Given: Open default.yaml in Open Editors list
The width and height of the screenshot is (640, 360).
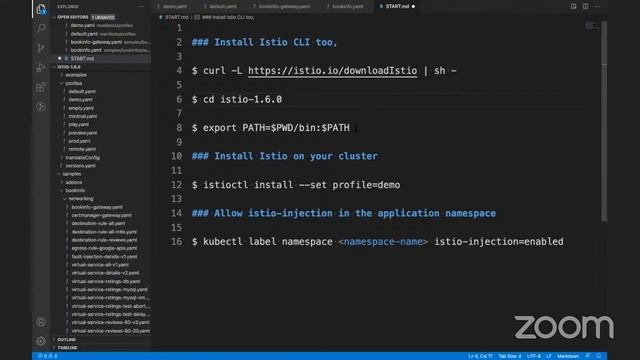Looking at the screenshot, I should [x=84, y=34].
